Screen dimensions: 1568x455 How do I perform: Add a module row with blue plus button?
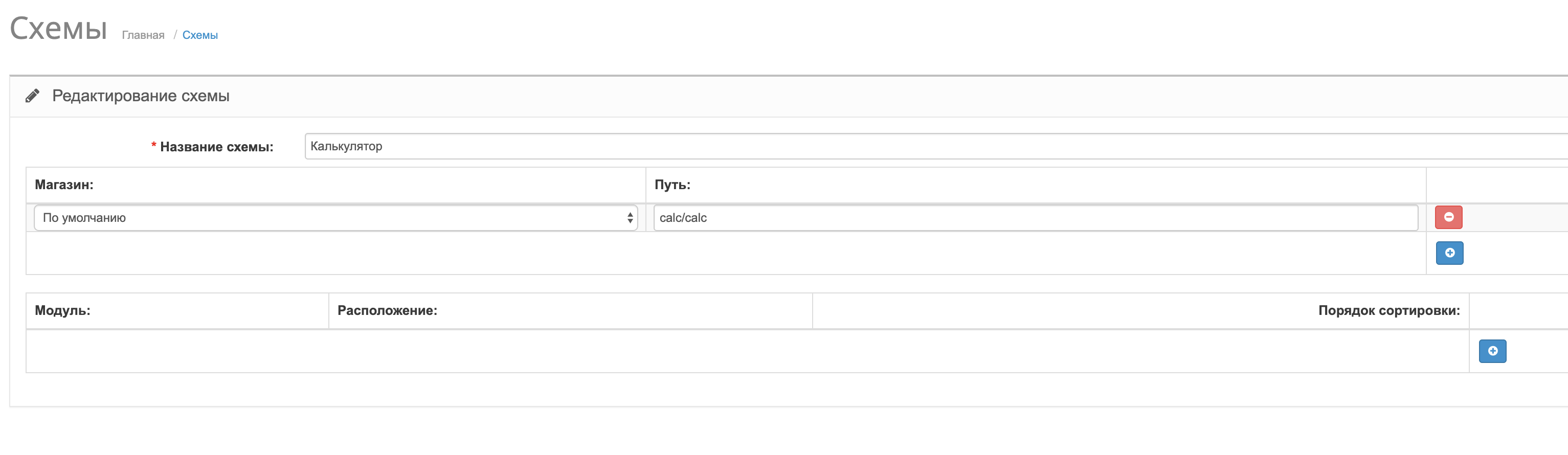pyautogui.click(x=1492, y=351)
